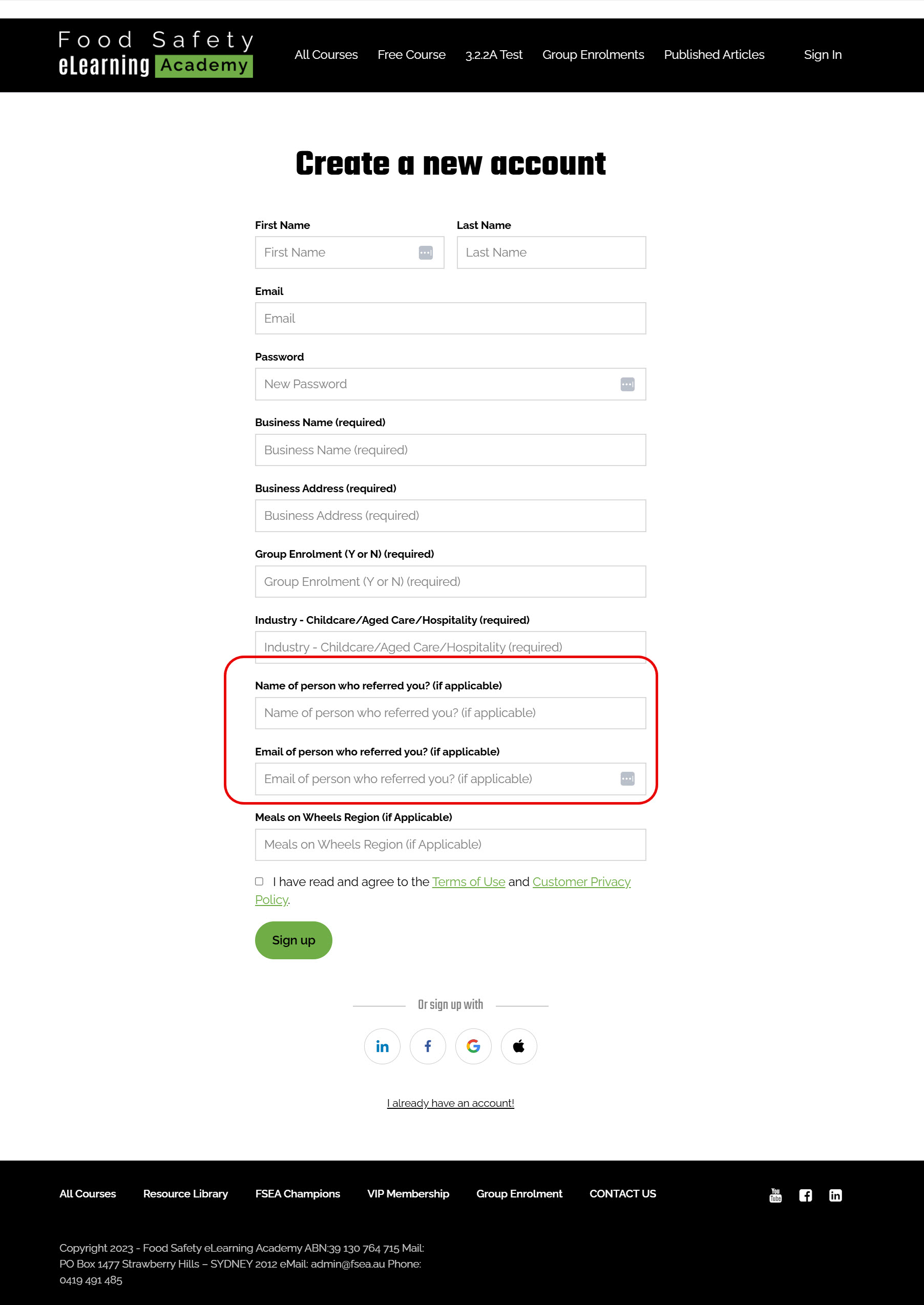Click the Business Name (required) field

point(451,450)
